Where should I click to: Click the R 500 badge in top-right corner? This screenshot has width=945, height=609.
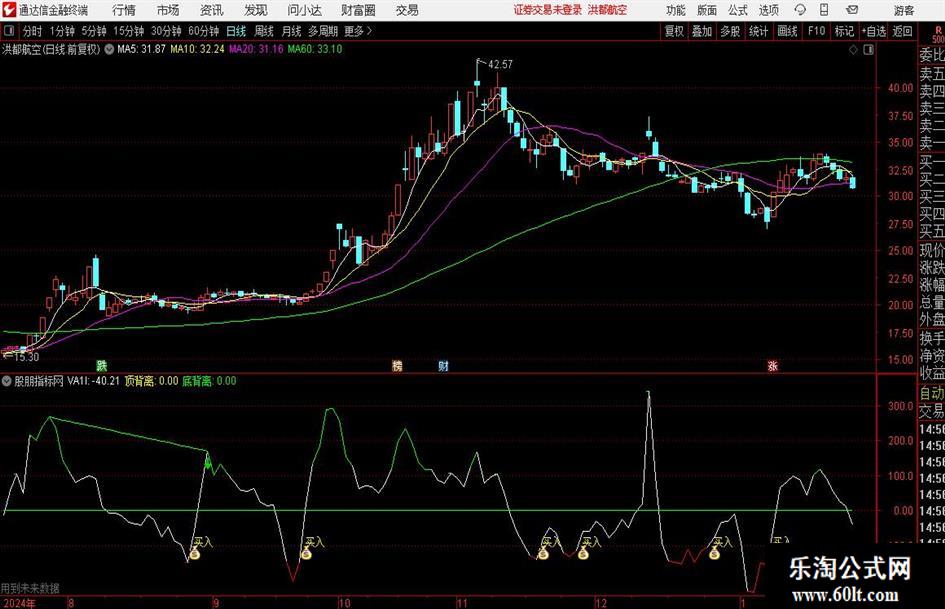coord(938,34)
